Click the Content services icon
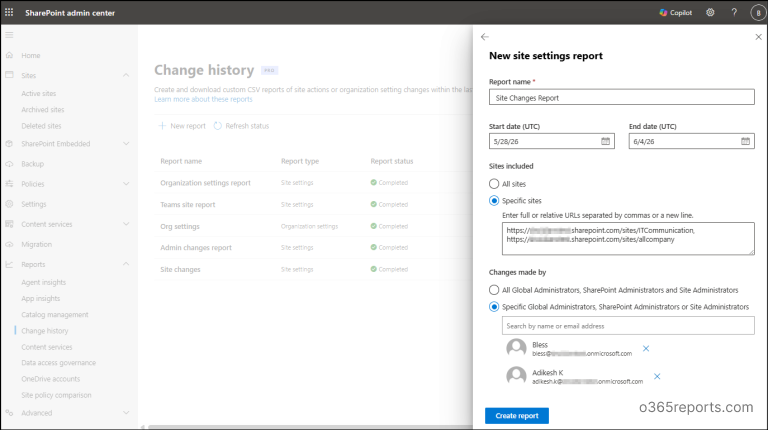Viewport: 768px width, 430px height. click(x=9, y=224)
